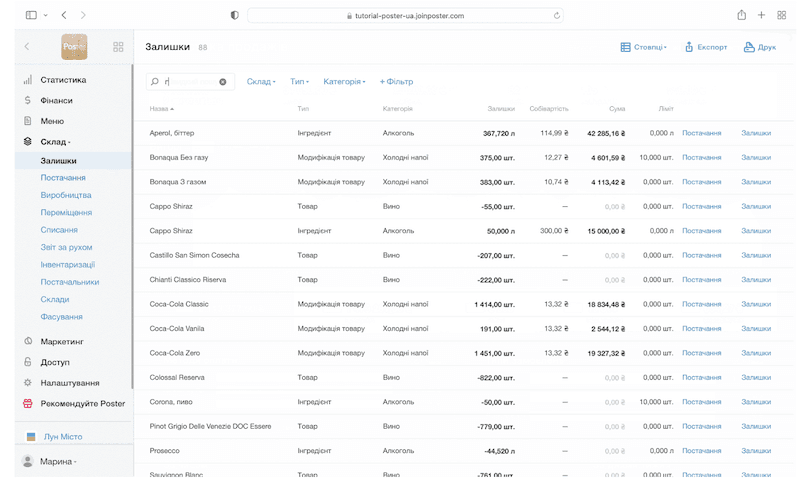The width and height of the screenshot is (800, 502).
Task: Open Постачальники in the sidebar
Action: point(70,282)
